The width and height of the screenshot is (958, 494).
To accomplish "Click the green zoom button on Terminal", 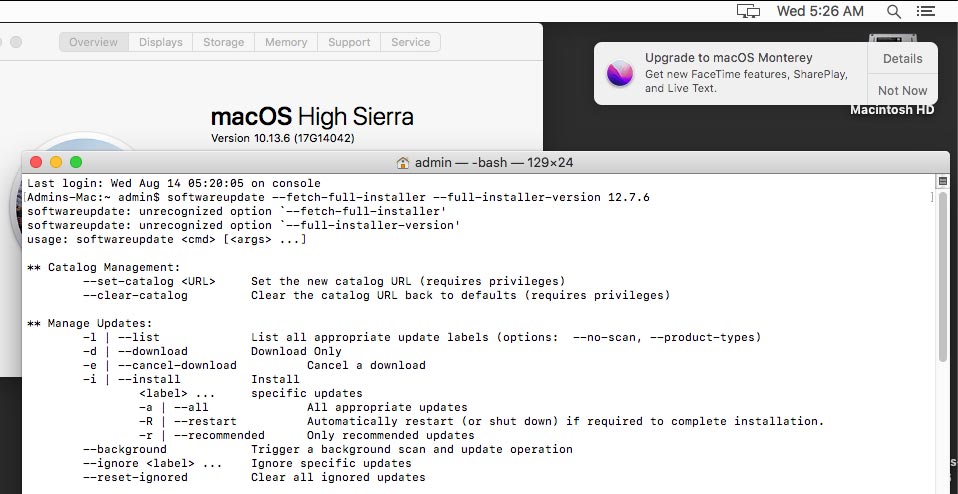I will pos(76,162).
